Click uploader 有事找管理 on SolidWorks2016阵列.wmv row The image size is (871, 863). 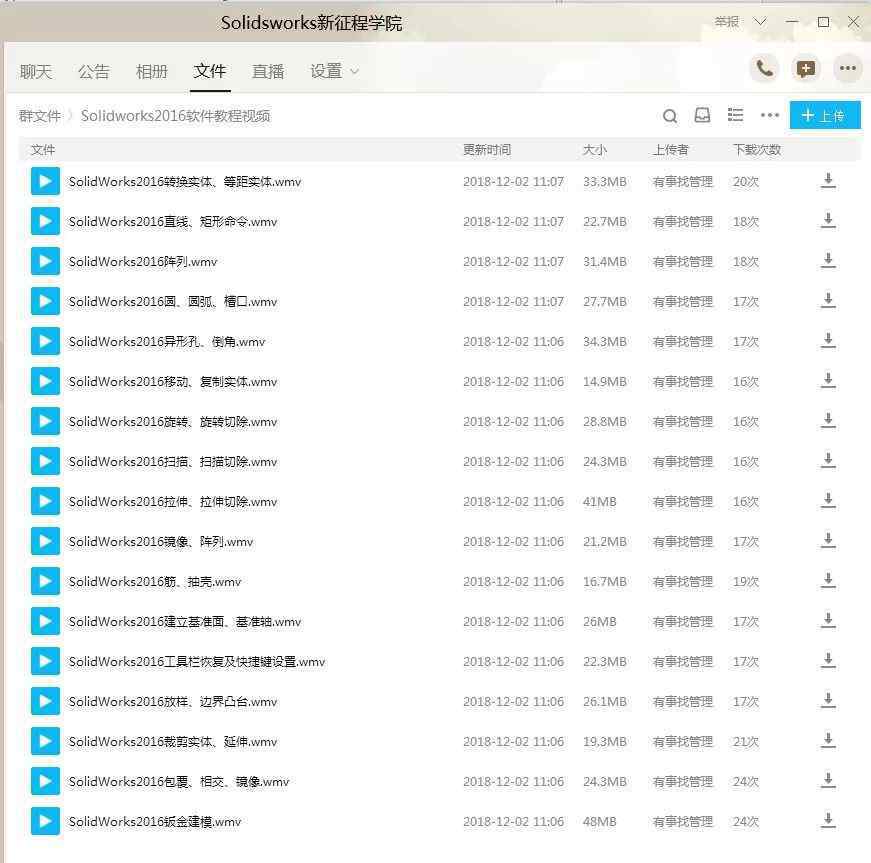tap(683, 262)
